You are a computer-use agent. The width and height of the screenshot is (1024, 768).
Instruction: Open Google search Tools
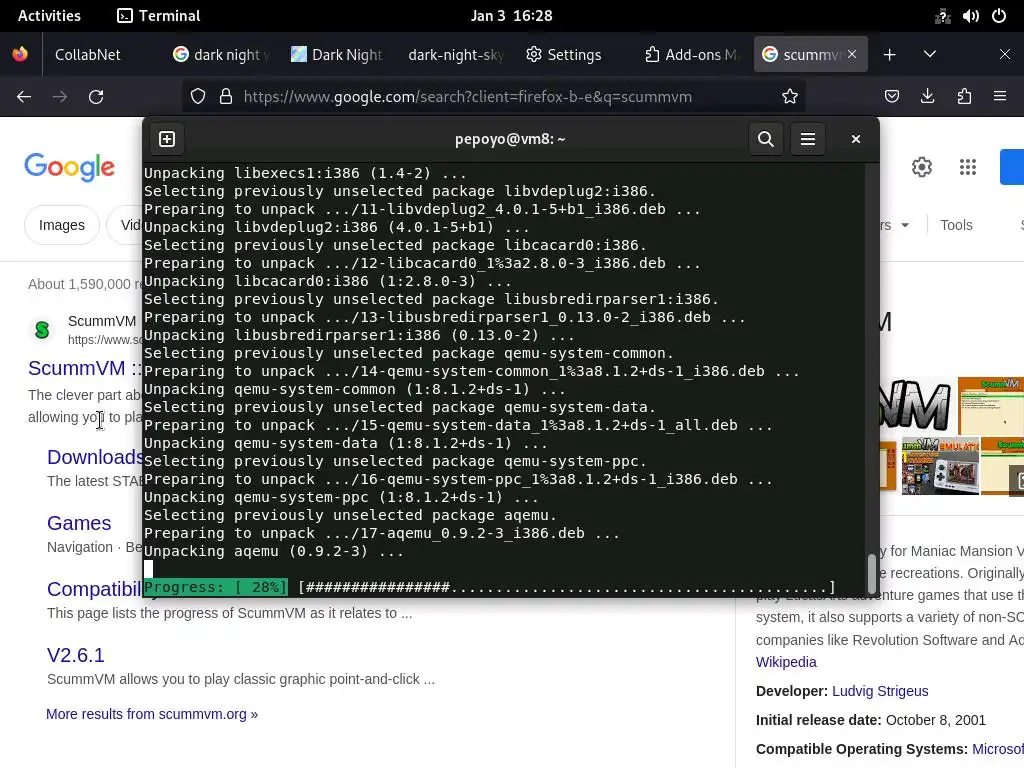coord(956,225)
